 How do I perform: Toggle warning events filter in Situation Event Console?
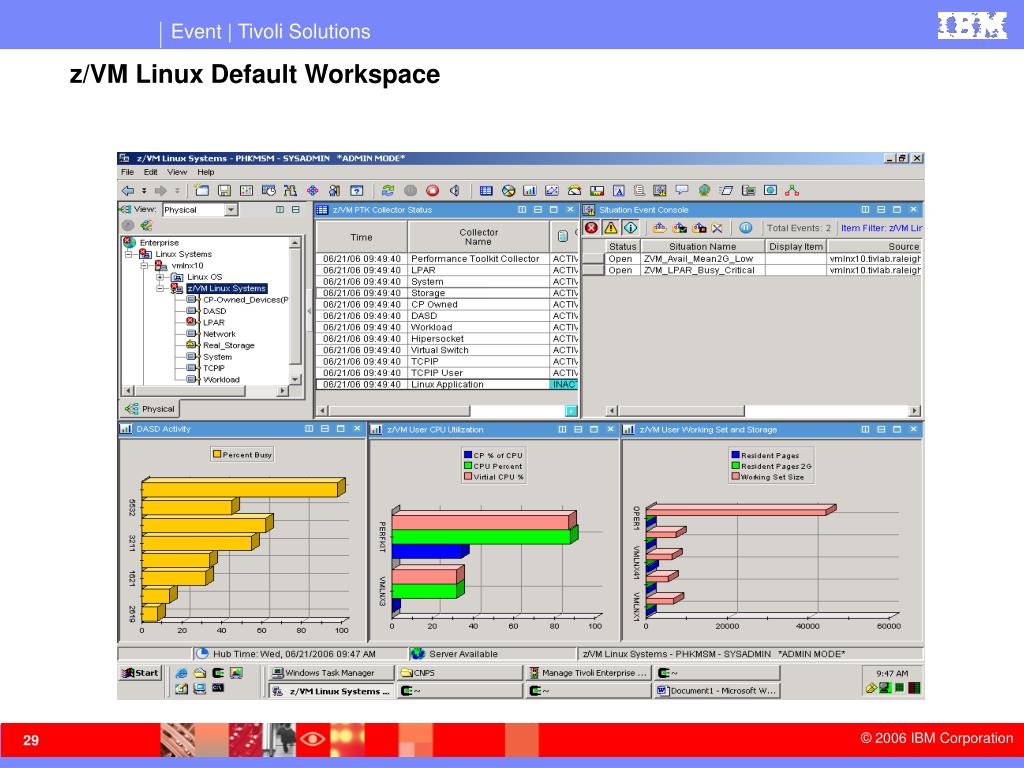tap(610, 227)
